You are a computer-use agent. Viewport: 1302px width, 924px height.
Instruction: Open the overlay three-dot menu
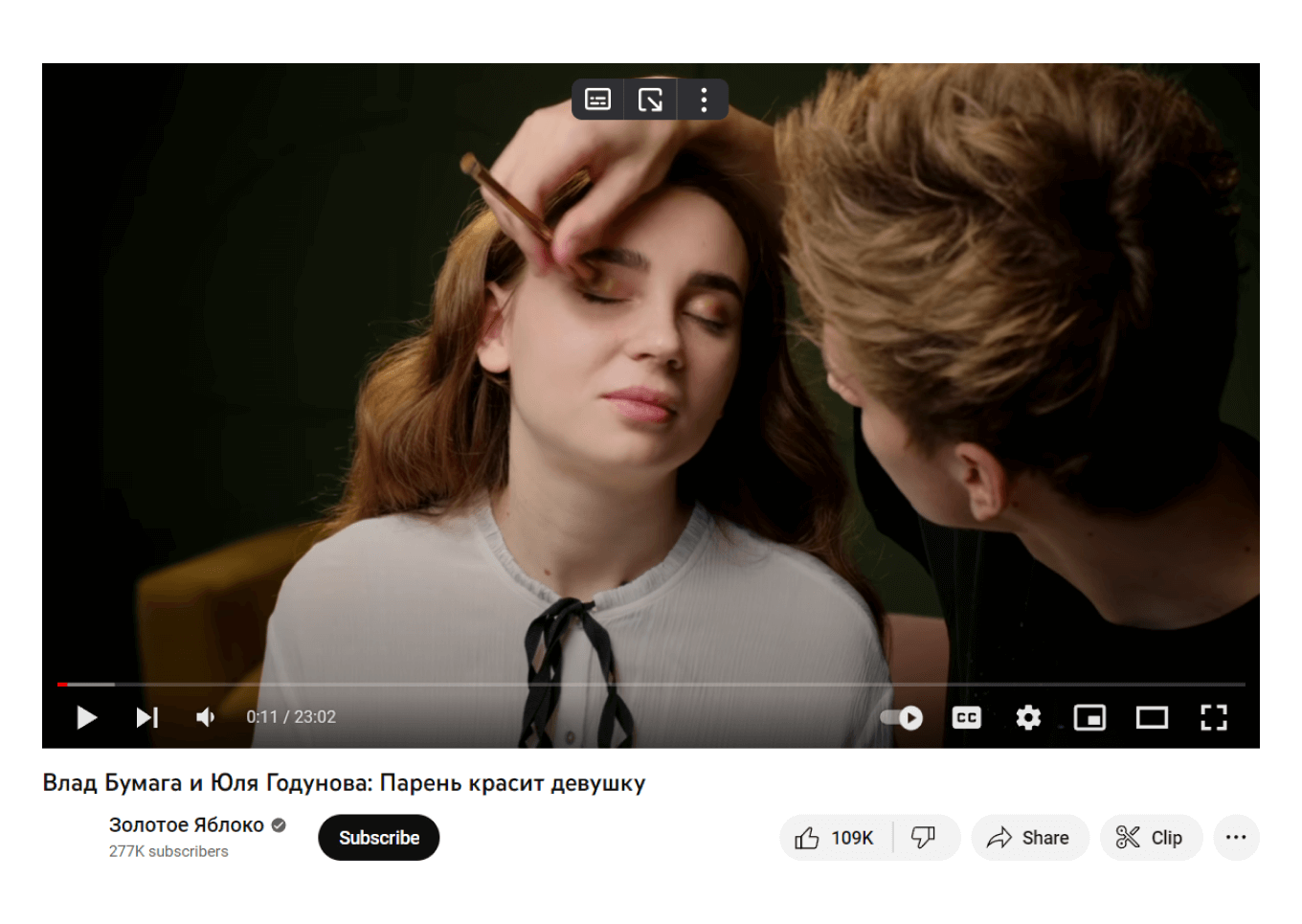pyautogui.click(x=704, y=100)
